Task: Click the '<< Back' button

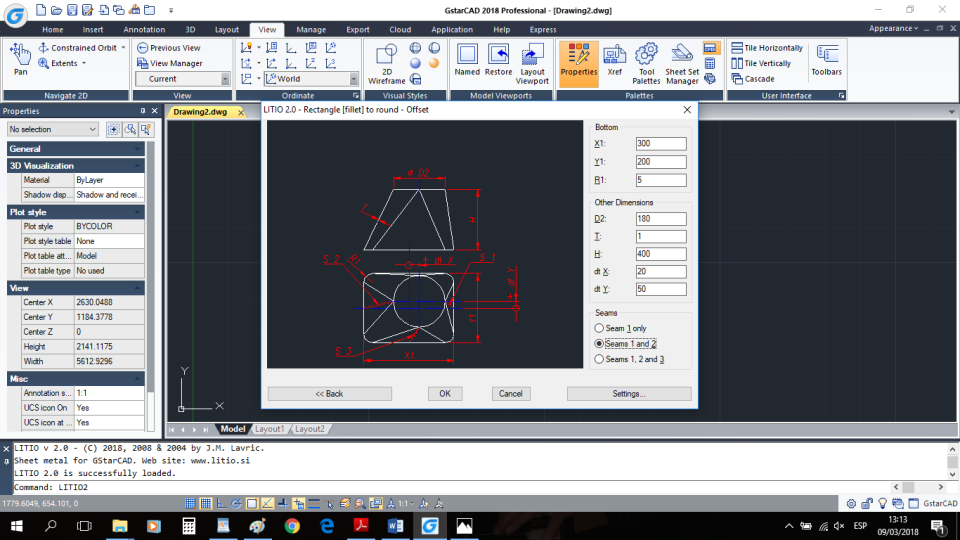Action: point(329,394)
